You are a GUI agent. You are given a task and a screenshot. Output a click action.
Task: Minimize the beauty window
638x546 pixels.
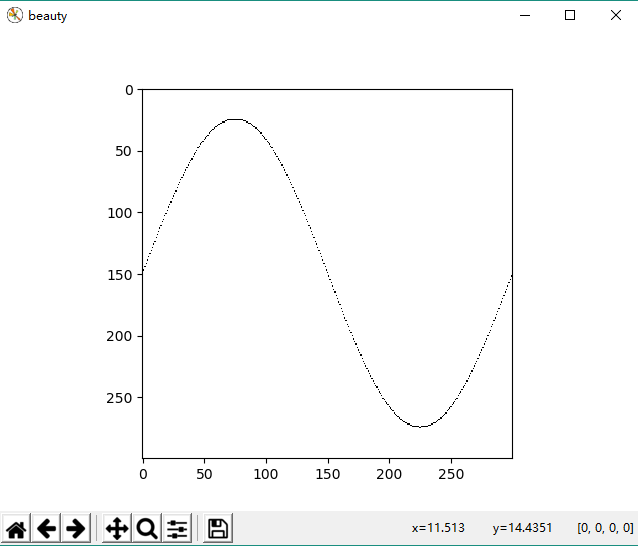pos(525,15)
